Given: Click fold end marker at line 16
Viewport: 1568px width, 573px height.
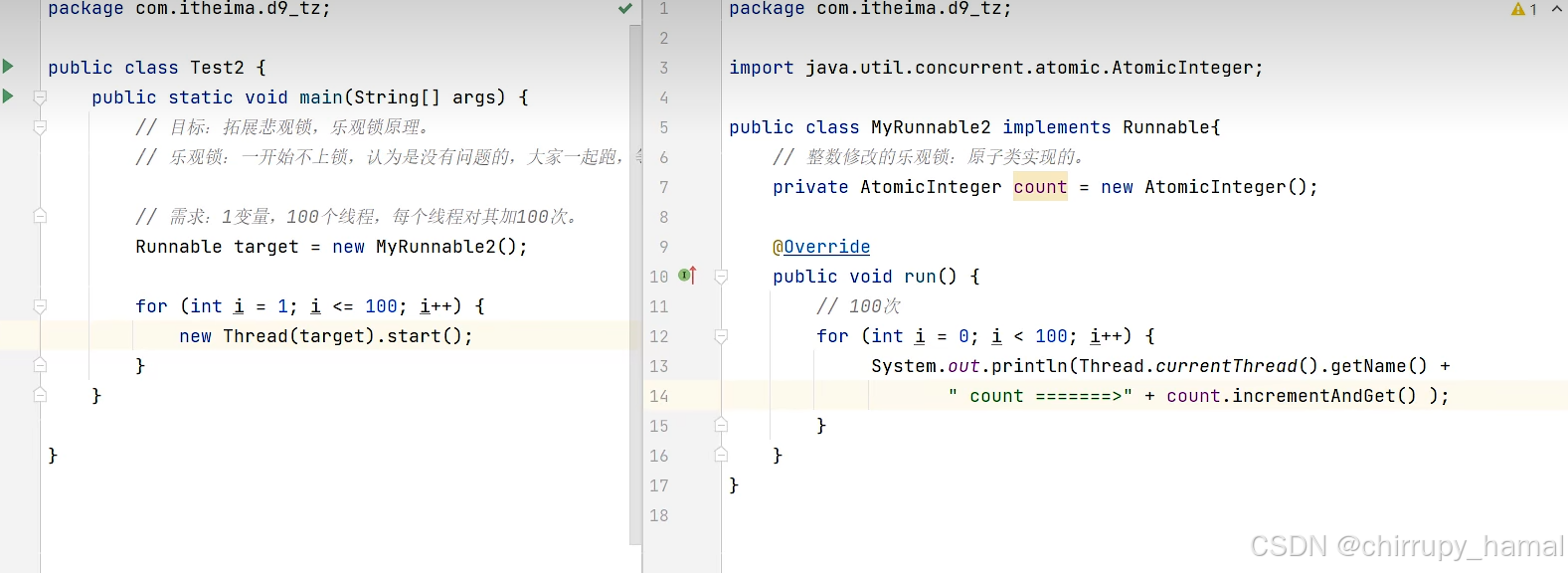Looking at the screenshot, I should pyautogui.click(x=721, y=455).
